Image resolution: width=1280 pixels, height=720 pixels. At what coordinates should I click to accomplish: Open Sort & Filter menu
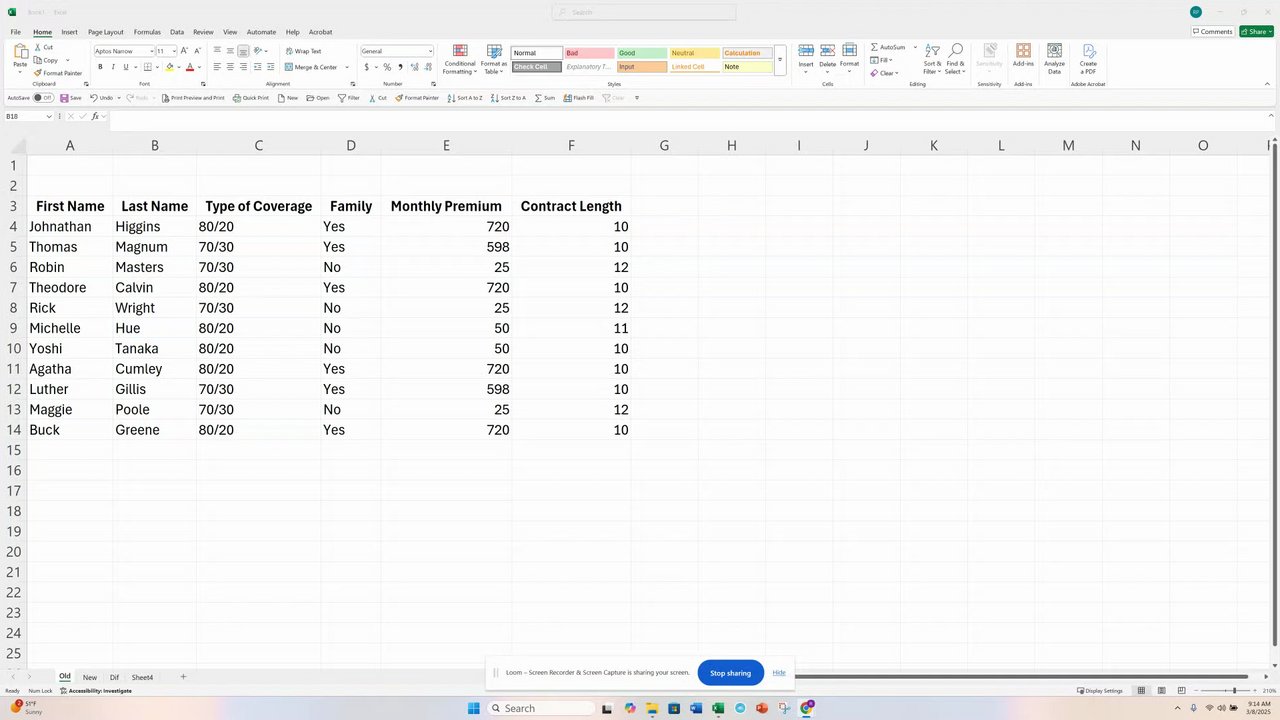[932, 60]
